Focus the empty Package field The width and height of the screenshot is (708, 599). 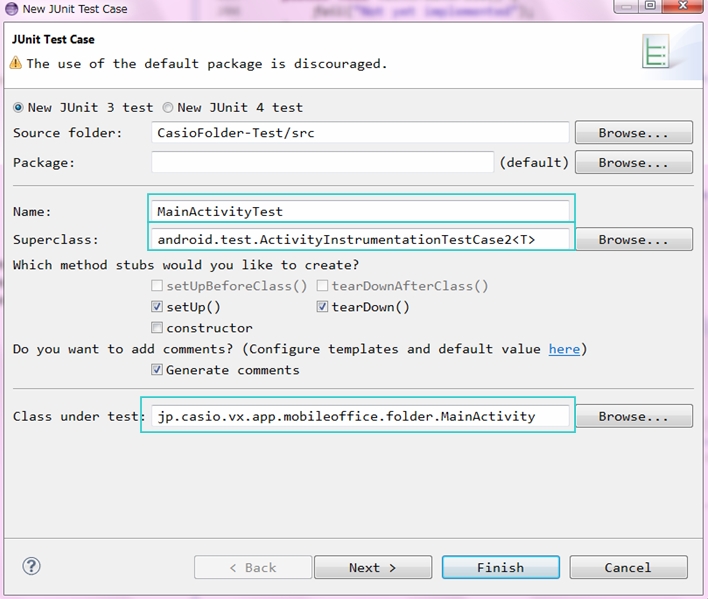tap(322, 163)
